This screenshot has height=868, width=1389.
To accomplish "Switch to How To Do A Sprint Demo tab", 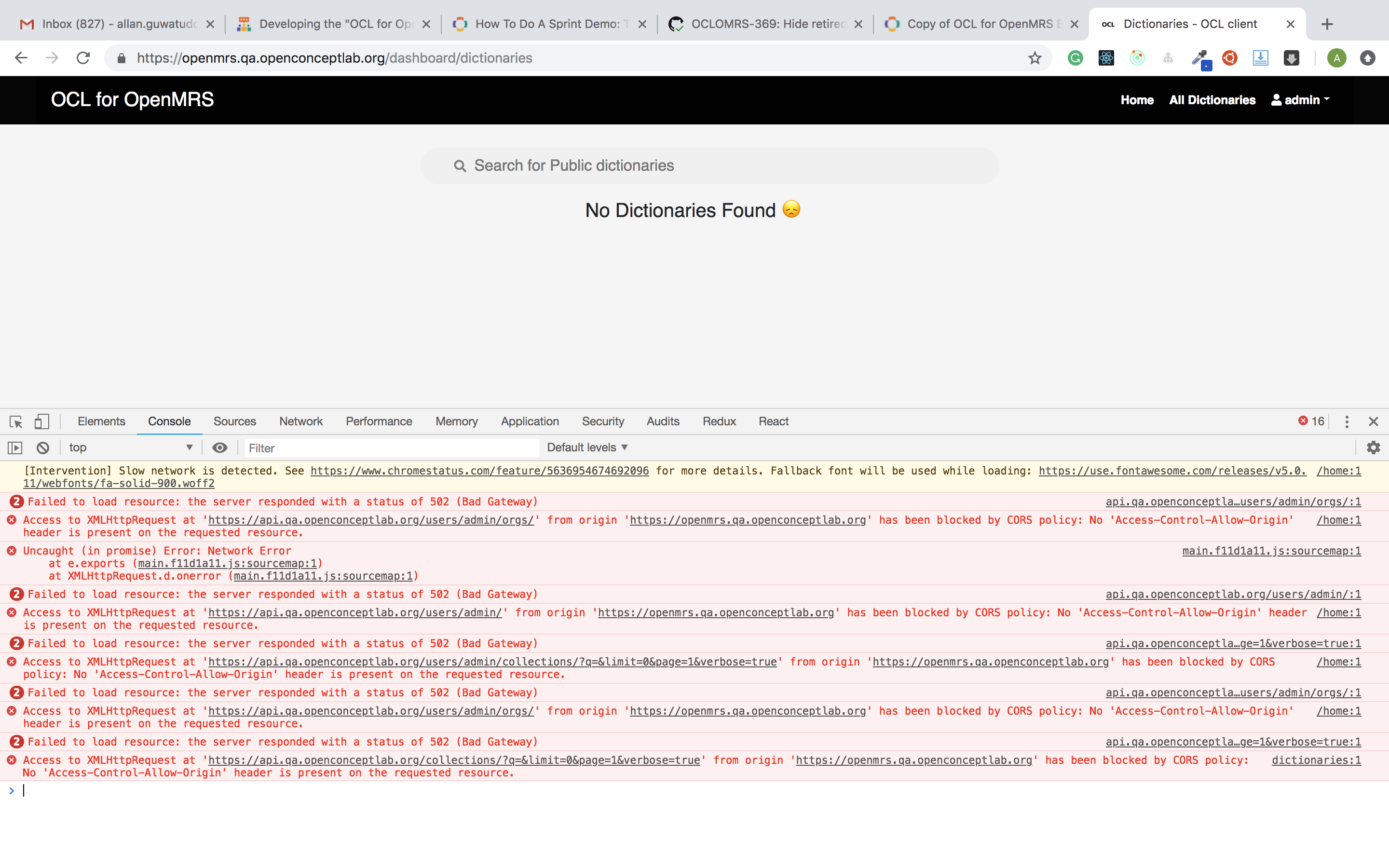I will 550,24.
